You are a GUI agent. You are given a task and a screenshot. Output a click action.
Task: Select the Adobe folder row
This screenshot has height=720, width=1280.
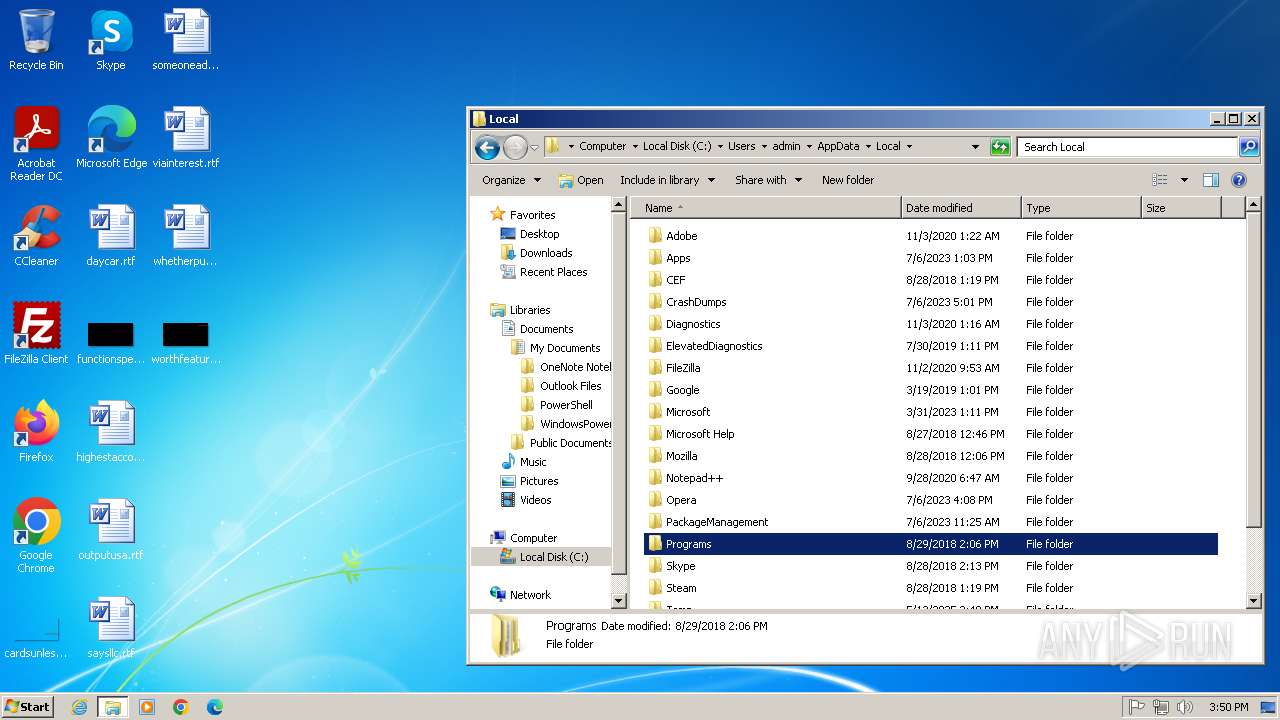tap(931, 236)
